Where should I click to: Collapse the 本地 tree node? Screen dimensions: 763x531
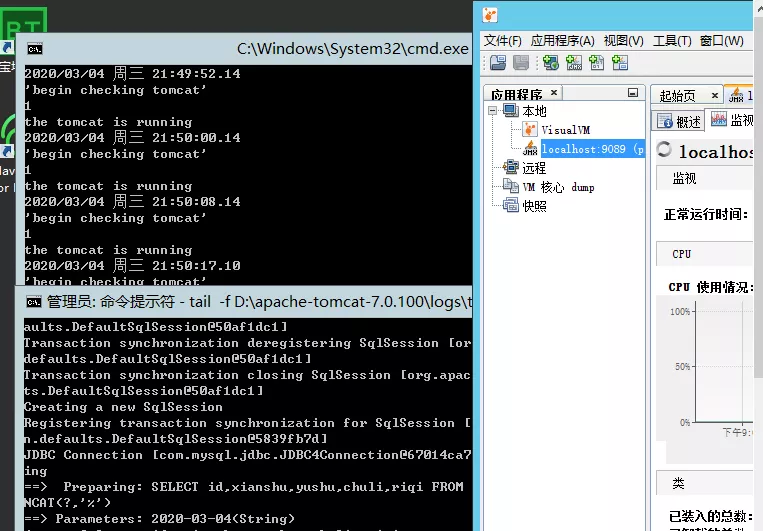tap(492, 111)
